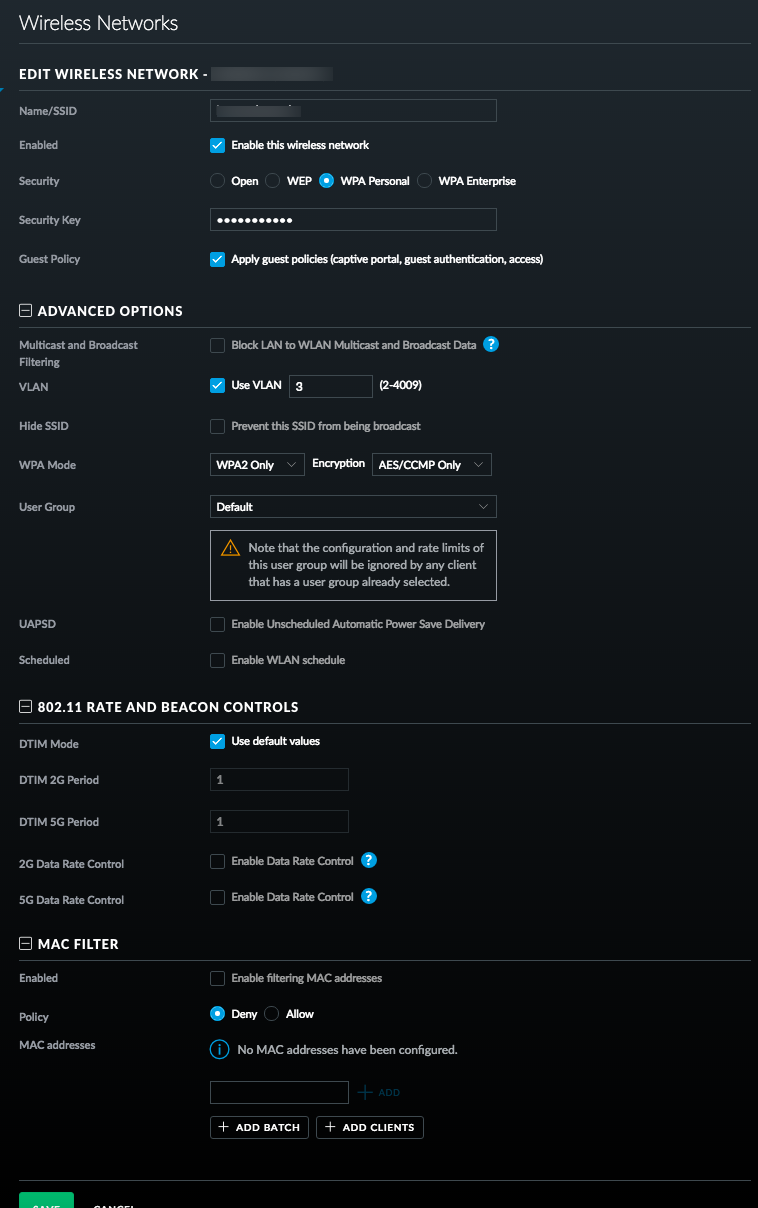Select Allow MAC filter policy
758x1208 pixels.
272,1014
